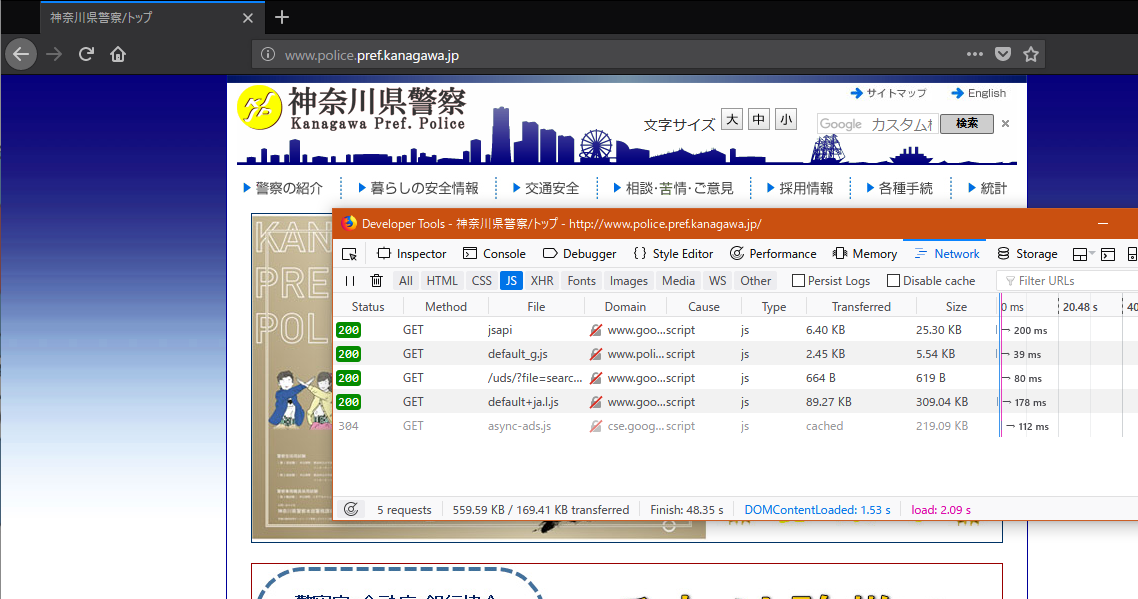This screenshot has height=599, width=1138.
Task: Save page to Pocket
Action: (x=1003, y=54)
